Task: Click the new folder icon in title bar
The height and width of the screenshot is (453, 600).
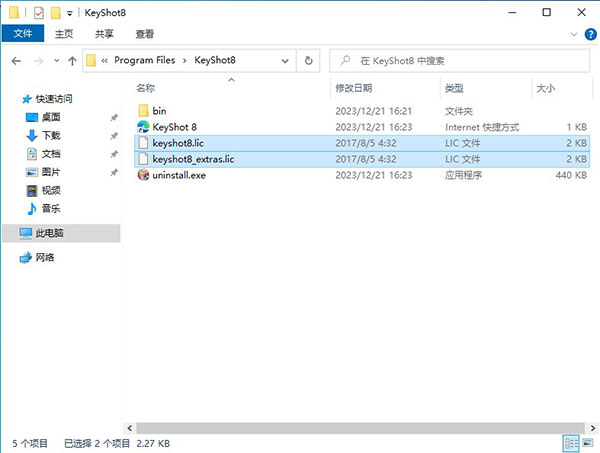Action: [x=56, y=13]
